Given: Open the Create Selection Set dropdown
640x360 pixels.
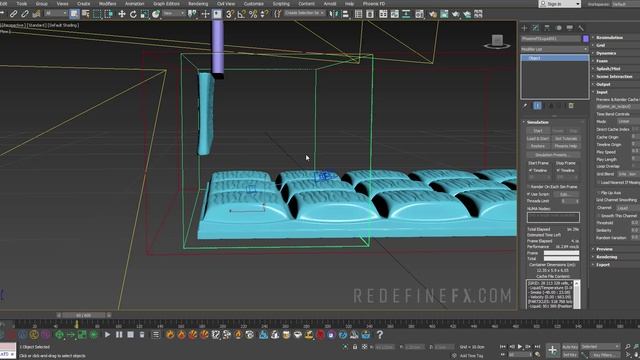Looking at the screenshot, I should (x=304, y=13).
